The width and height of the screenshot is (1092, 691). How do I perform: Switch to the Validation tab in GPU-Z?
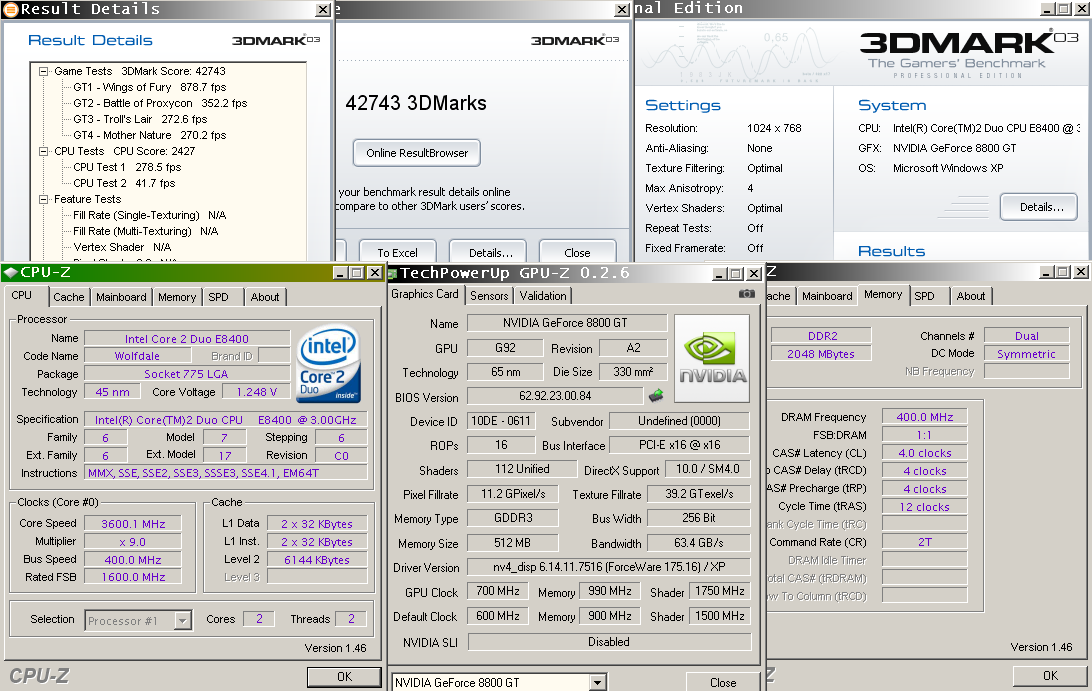(543, 296)
